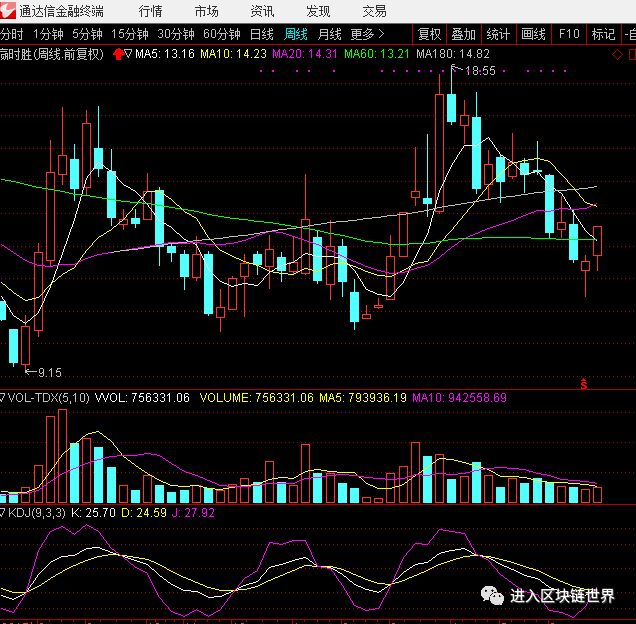Click the volume MA10: 942558.69 label

(459, 398)
